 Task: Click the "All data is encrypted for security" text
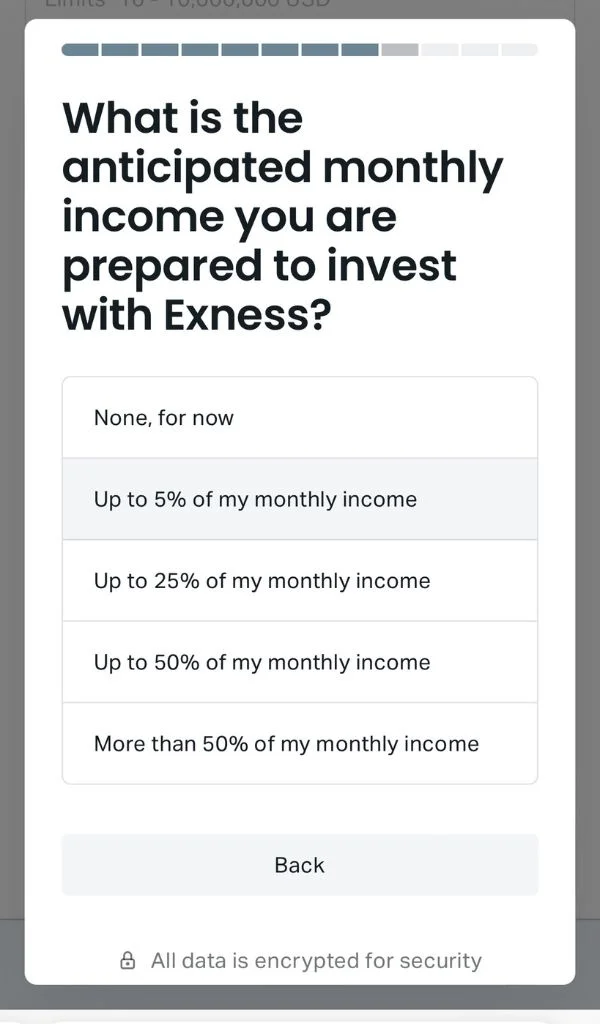315,959
